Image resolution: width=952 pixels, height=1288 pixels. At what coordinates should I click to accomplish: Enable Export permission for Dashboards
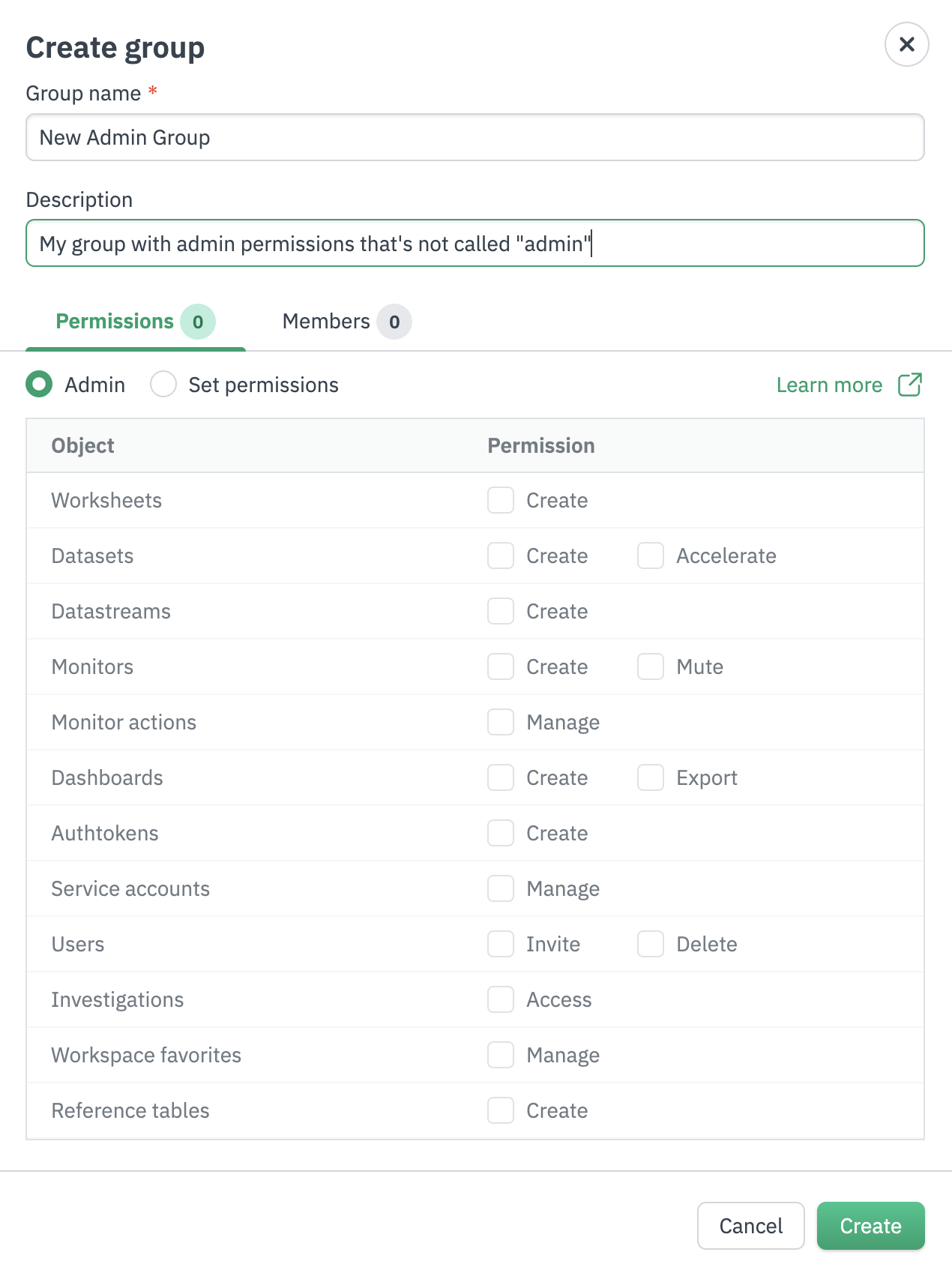(x=651, y=777)
